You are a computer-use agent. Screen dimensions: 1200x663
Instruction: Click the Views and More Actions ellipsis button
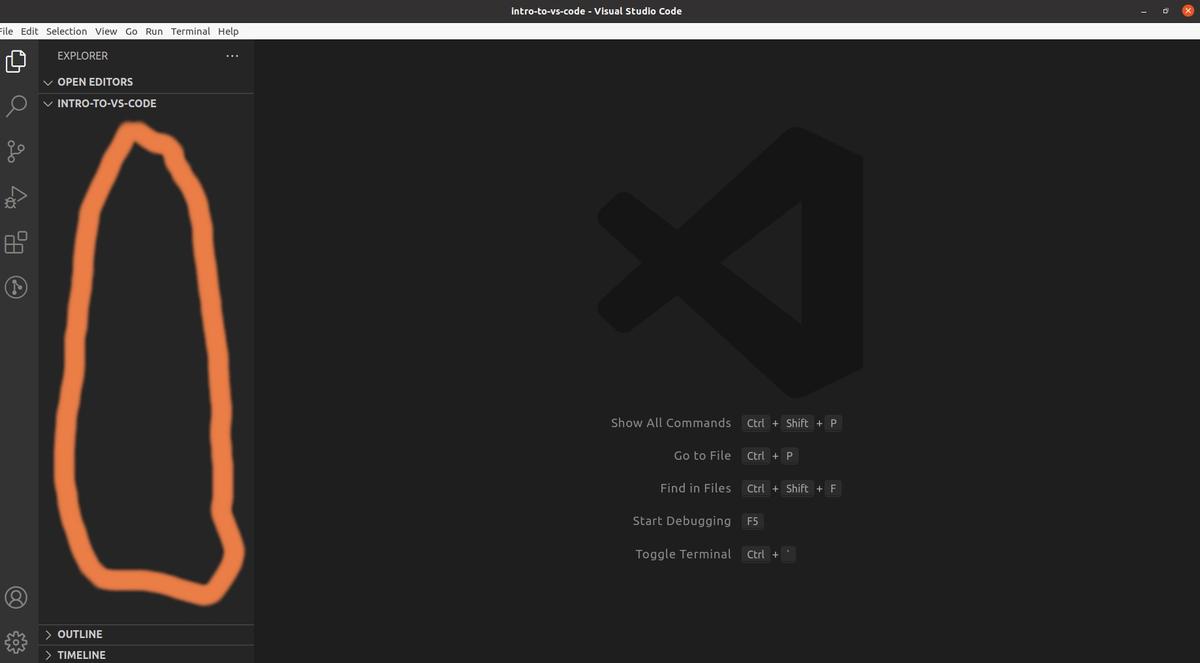tap(232, 56)
